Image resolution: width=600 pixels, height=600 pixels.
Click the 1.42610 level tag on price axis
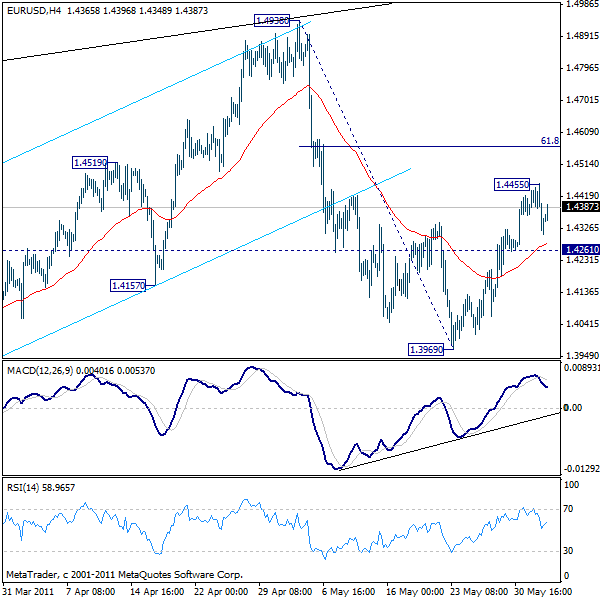(x=580, y=250)
